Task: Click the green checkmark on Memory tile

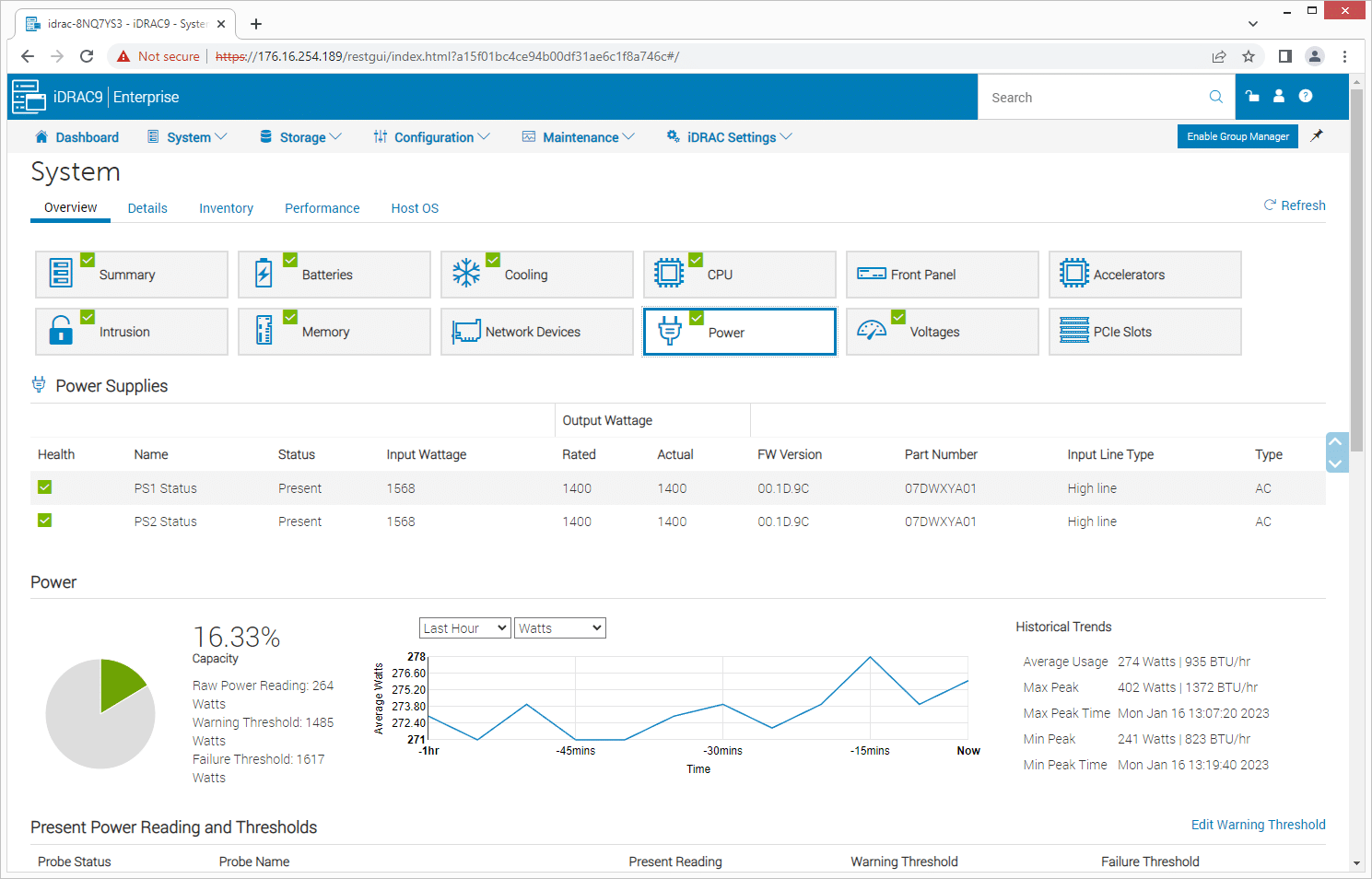Action: tap(290, 317)
